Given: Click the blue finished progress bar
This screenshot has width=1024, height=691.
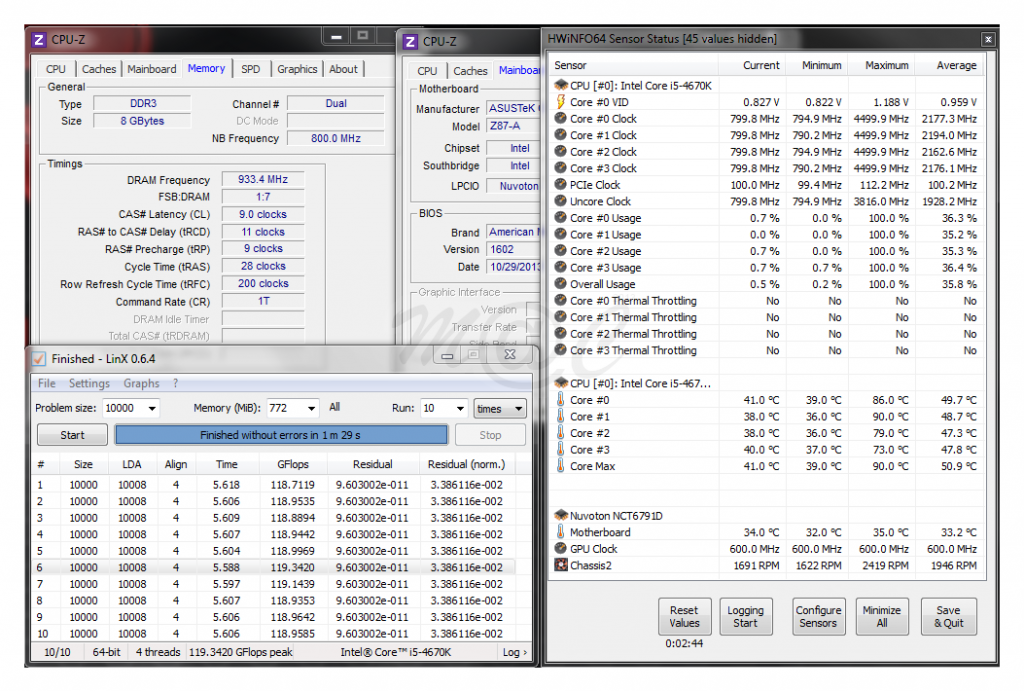Looking at the screenshot, I should (x=282, y=434).
